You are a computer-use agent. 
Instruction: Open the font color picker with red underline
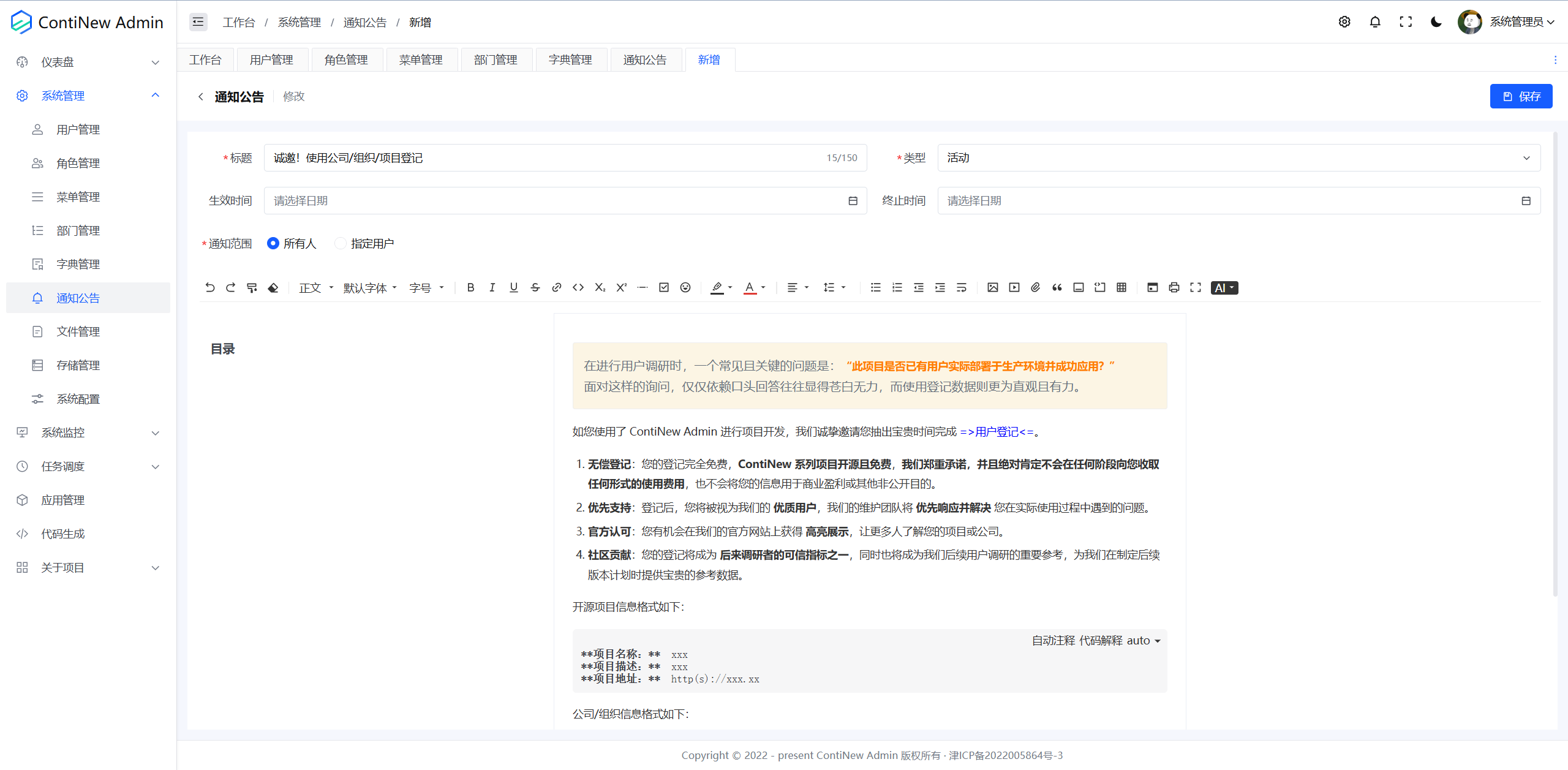pyautogui.click(x=751, y=287)
